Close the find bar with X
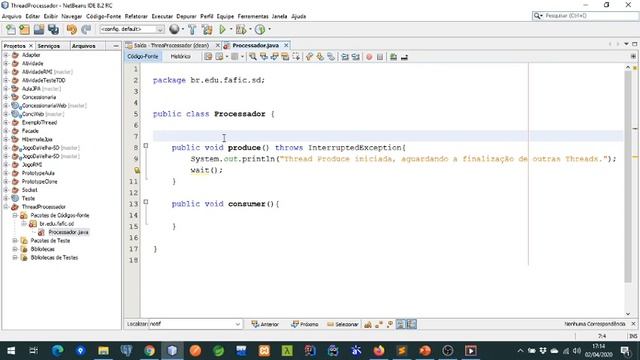The height and width of the screenshot is (360, 640). pyautogui.click(x=633, y=324)
